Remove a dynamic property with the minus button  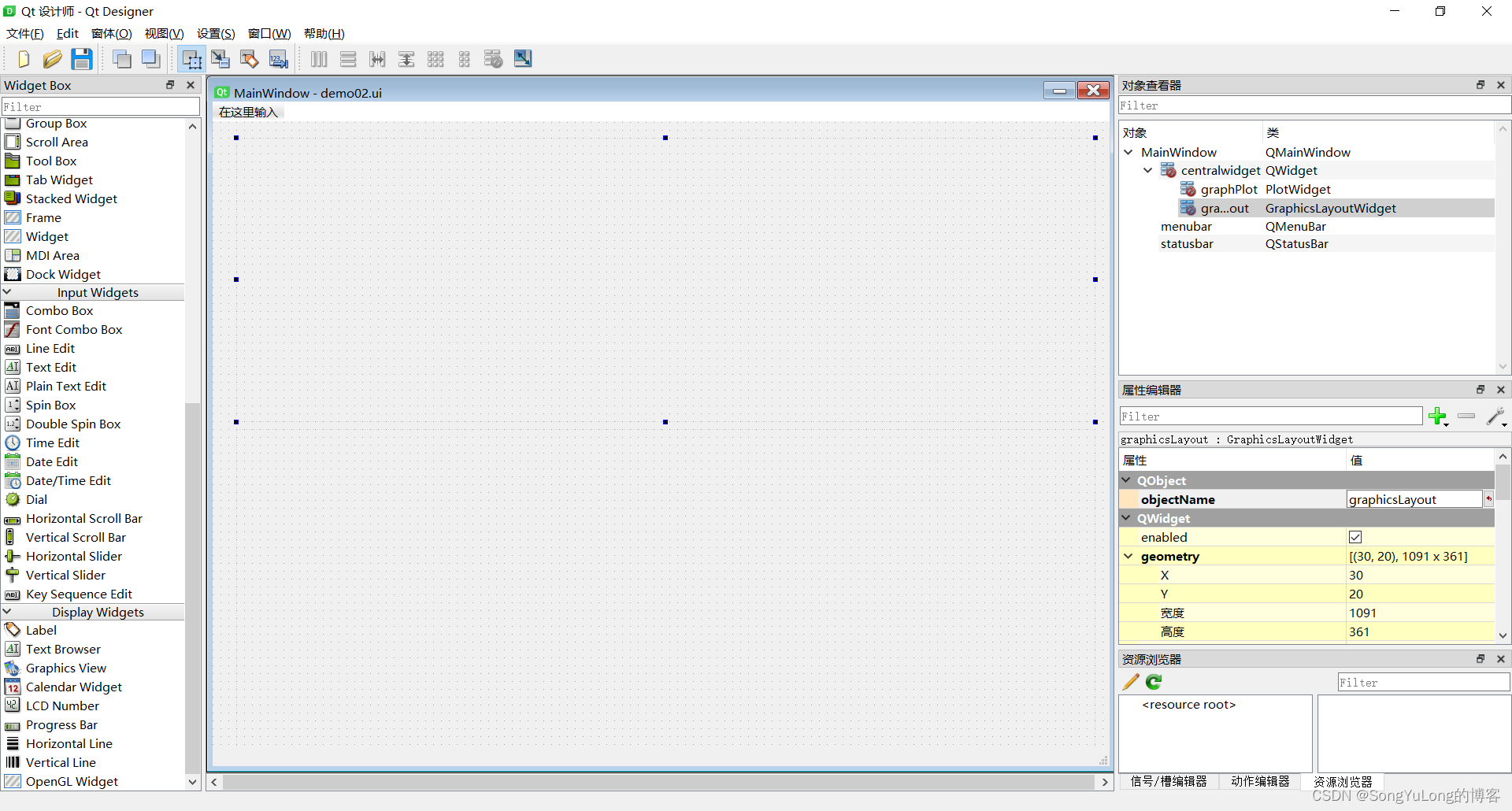(1466, 417)
